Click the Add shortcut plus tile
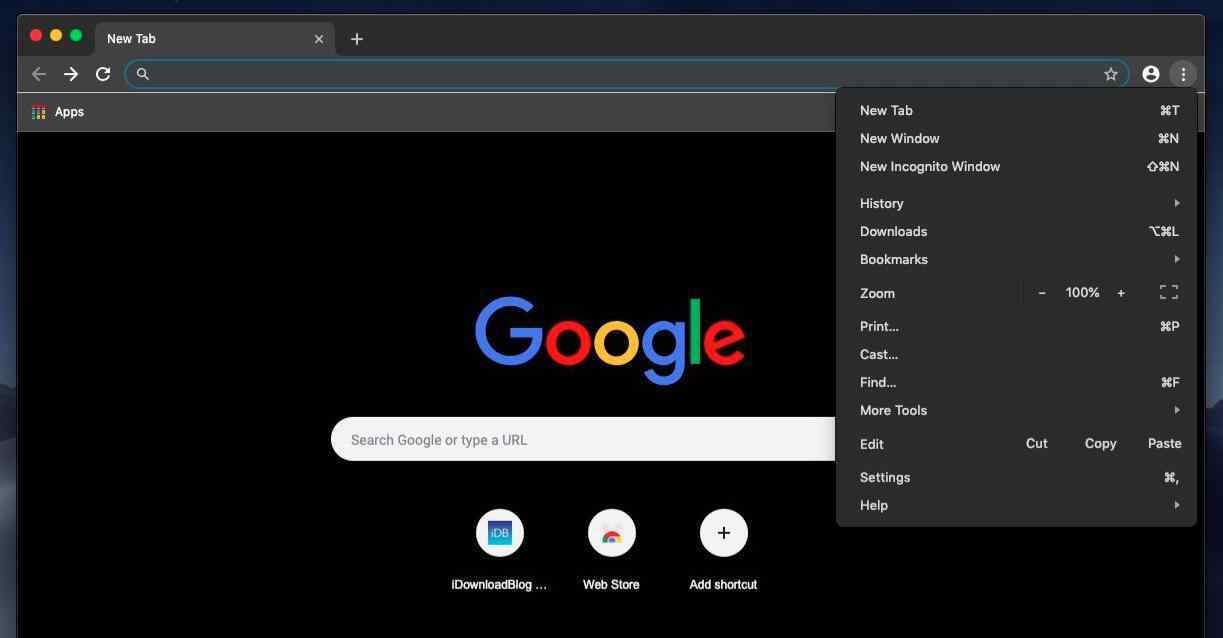Image resolution: width=1223 pixels, height=638 pixels. pos(724,533)
